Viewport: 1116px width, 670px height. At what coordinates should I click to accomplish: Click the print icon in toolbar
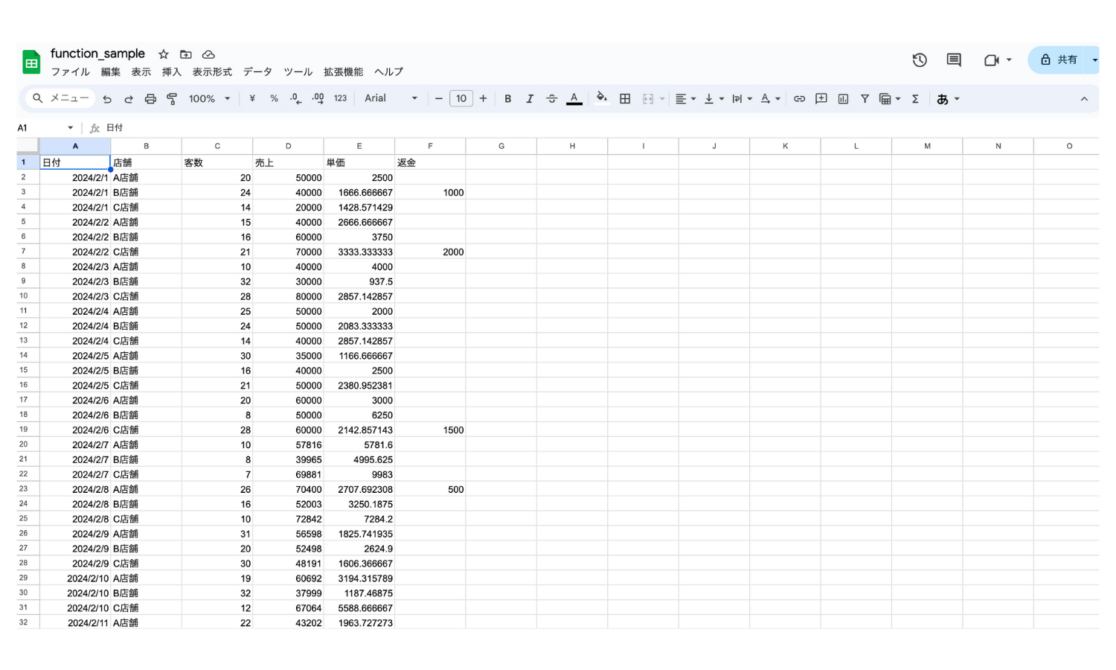tap(150, 99)
